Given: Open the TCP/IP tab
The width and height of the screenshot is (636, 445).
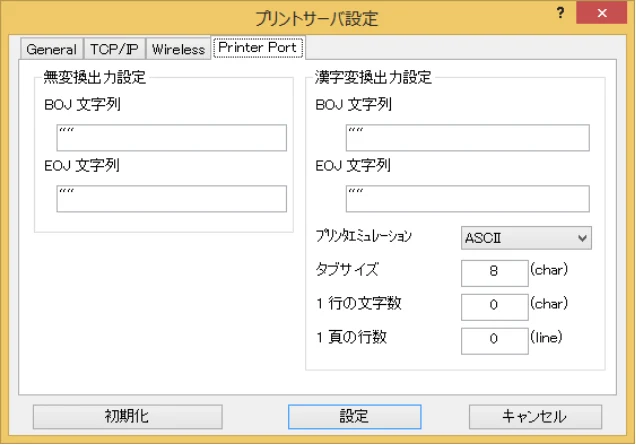Looking at the screenshot, I should pos(114,49).
